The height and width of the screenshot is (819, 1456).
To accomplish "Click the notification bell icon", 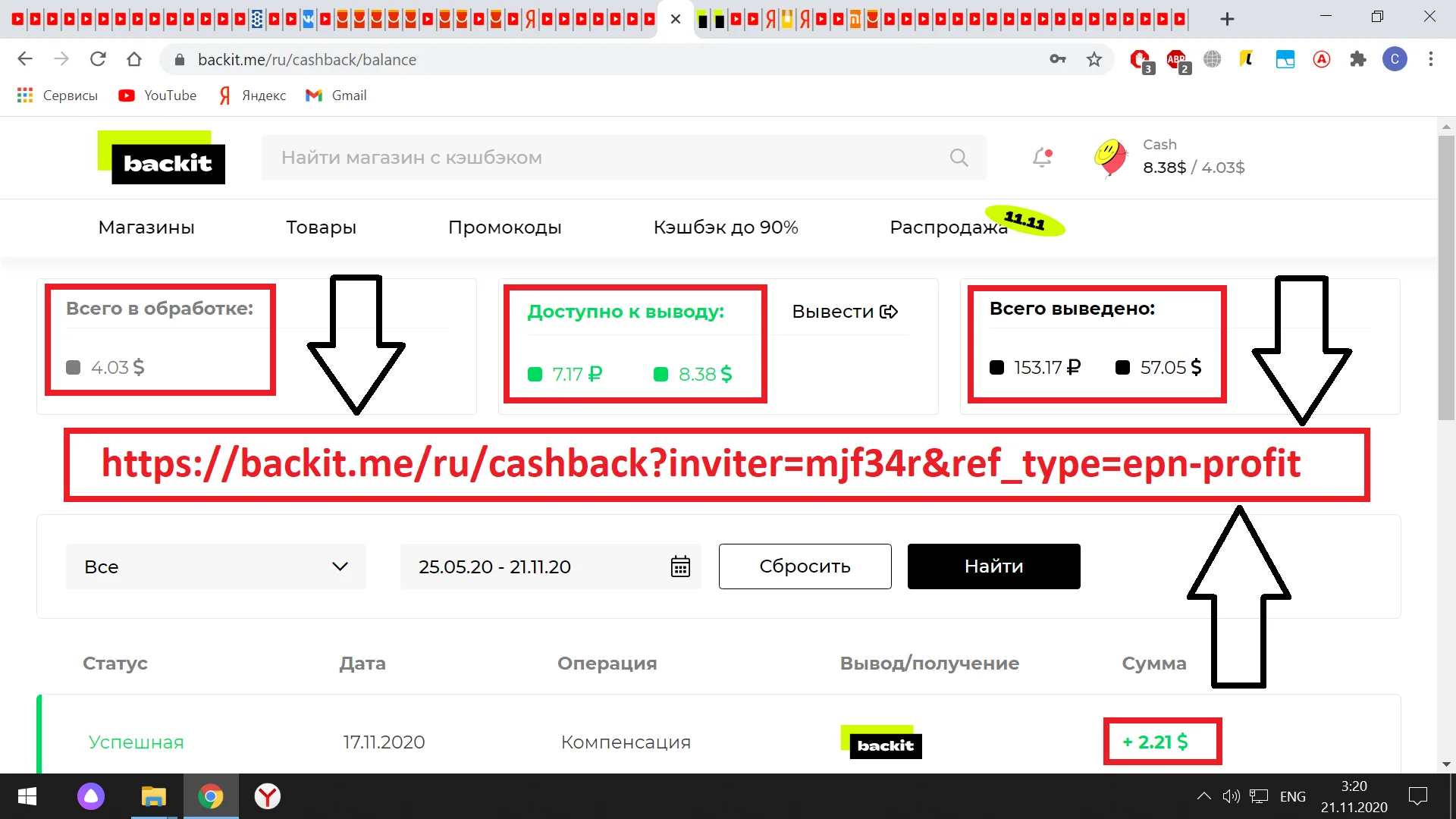I will [1042, 158].
